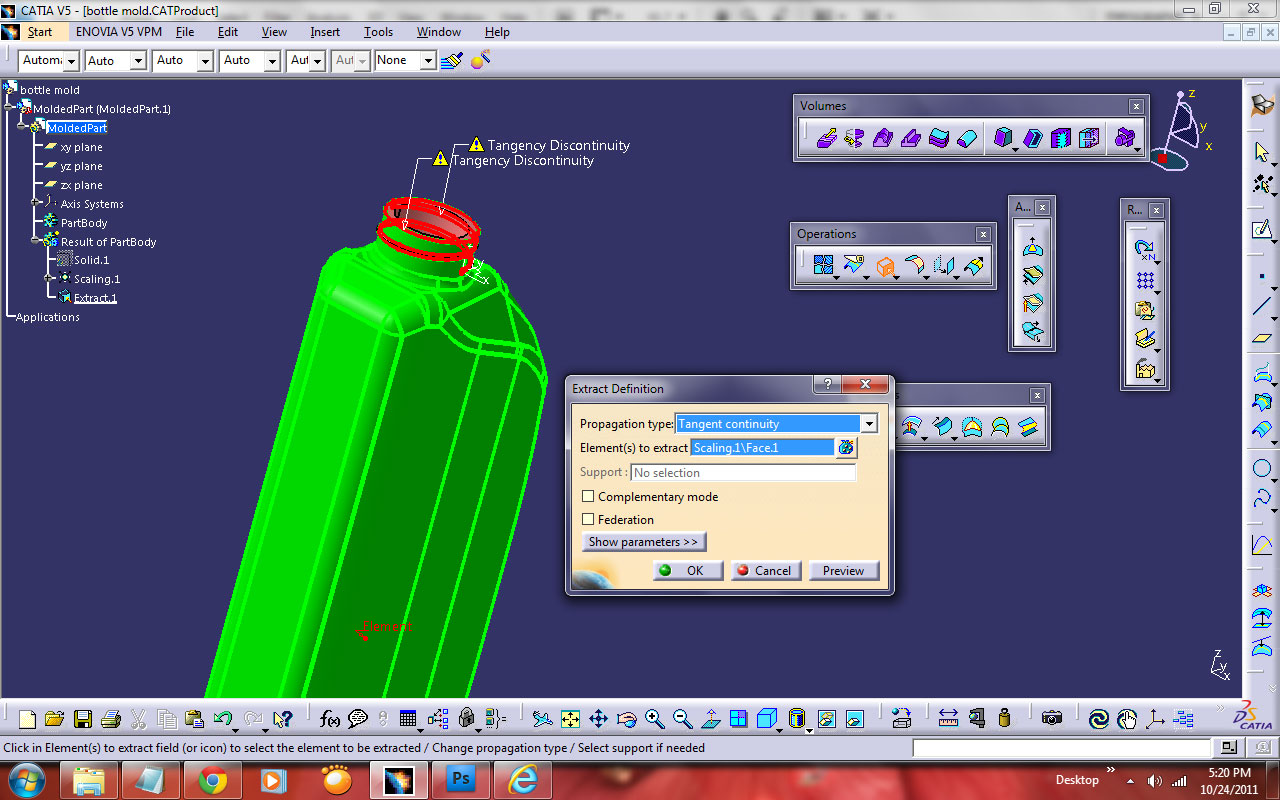Open Photoshop from the taskbar

coord(460,780)
